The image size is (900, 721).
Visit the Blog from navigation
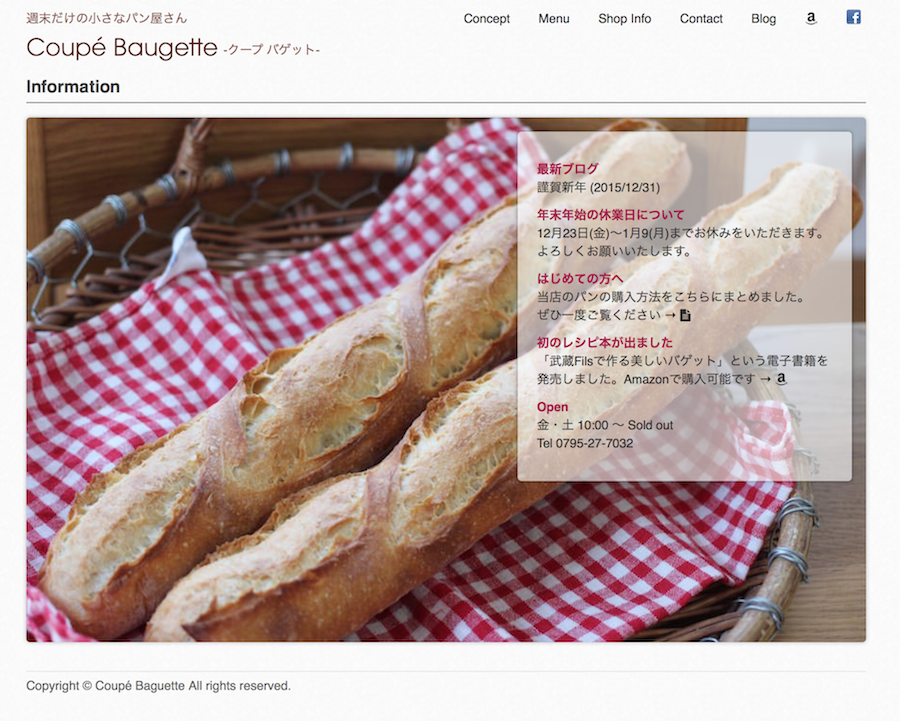tap(763, 18)
